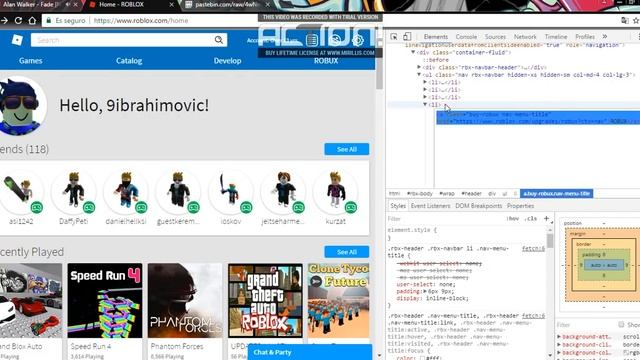Expand the second collapsed li node
This screenshot has height=360, width=640.
point(425,89)
